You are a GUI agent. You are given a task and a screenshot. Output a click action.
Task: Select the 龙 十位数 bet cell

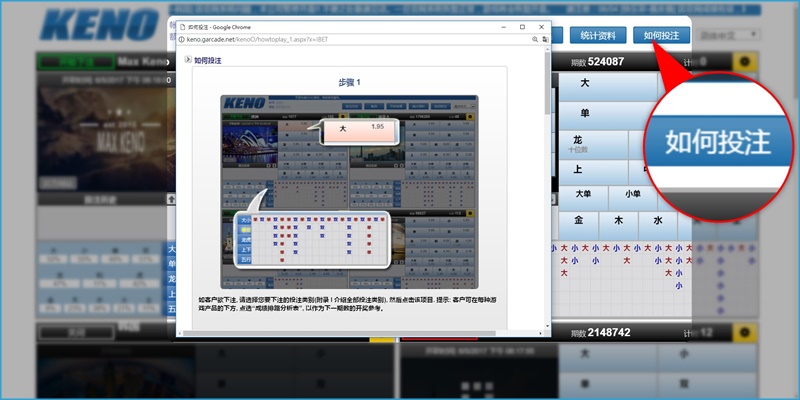(593, 145)
